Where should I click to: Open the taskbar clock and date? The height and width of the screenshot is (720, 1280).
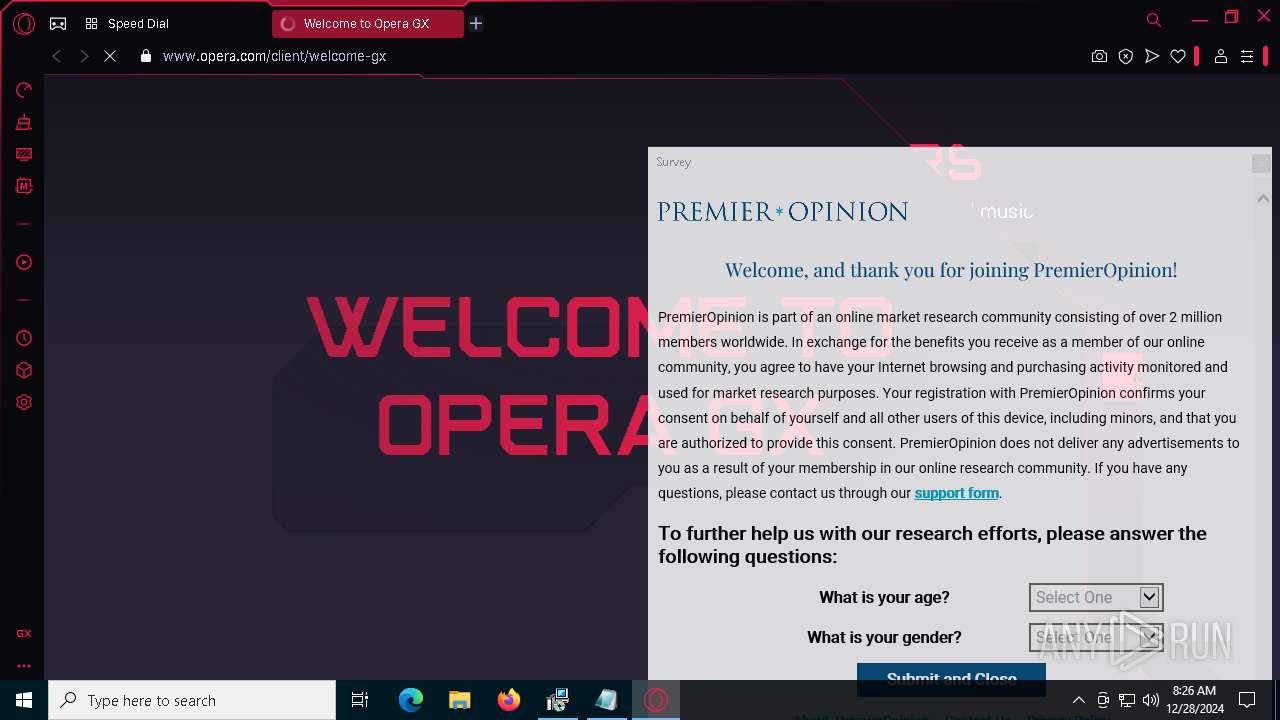point(1194,700)
